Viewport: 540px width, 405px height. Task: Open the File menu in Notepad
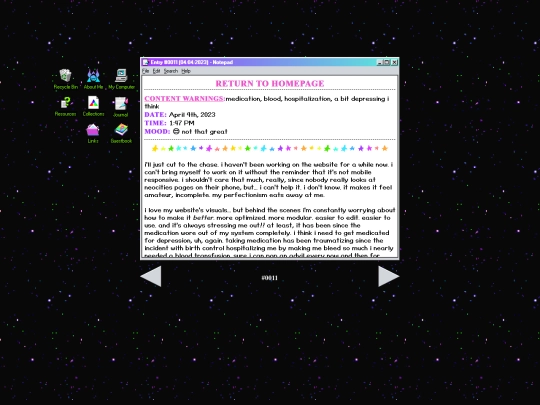146,71
